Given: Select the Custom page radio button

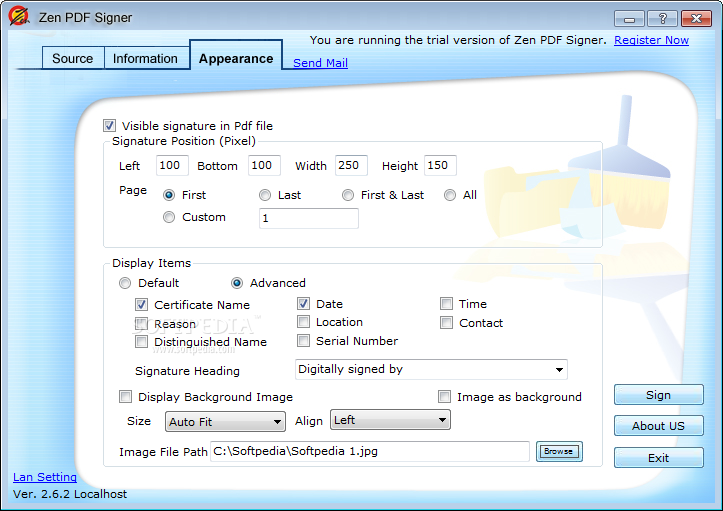Looking at the screenshot, I should 169,217.
